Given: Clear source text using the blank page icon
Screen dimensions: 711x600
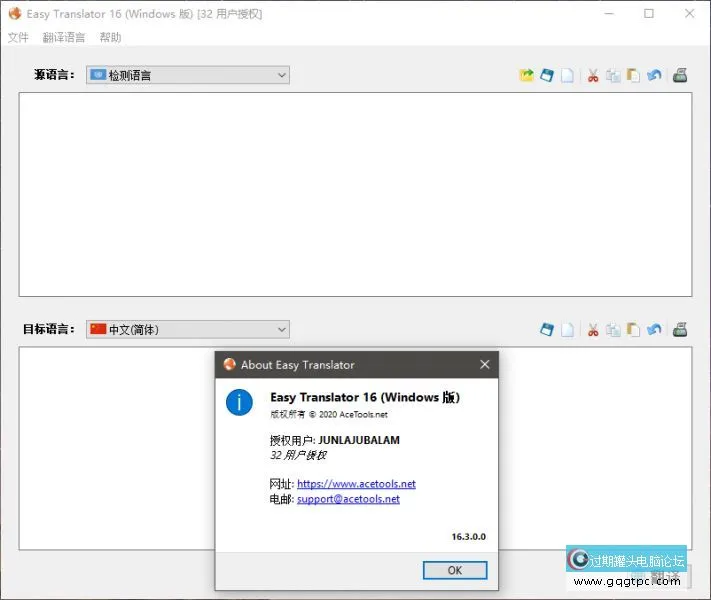Looking at the screenshot, I should (567, 75).
